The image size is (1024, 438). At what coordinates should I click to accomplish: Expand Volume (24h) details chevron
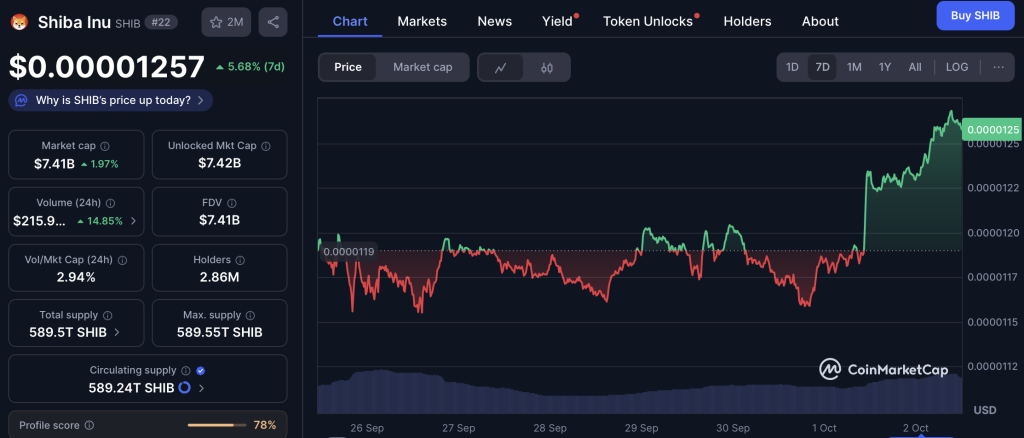[134, 221]
